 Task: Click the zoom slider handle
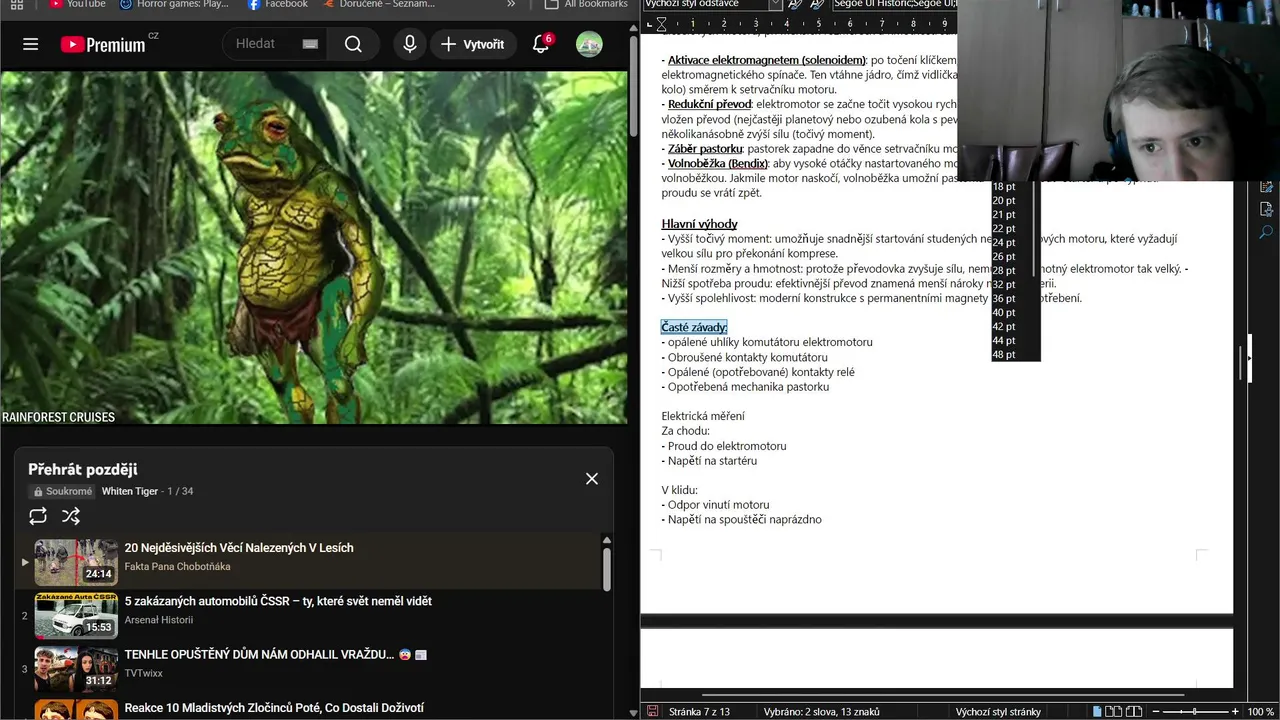(x=1194, y=712)
